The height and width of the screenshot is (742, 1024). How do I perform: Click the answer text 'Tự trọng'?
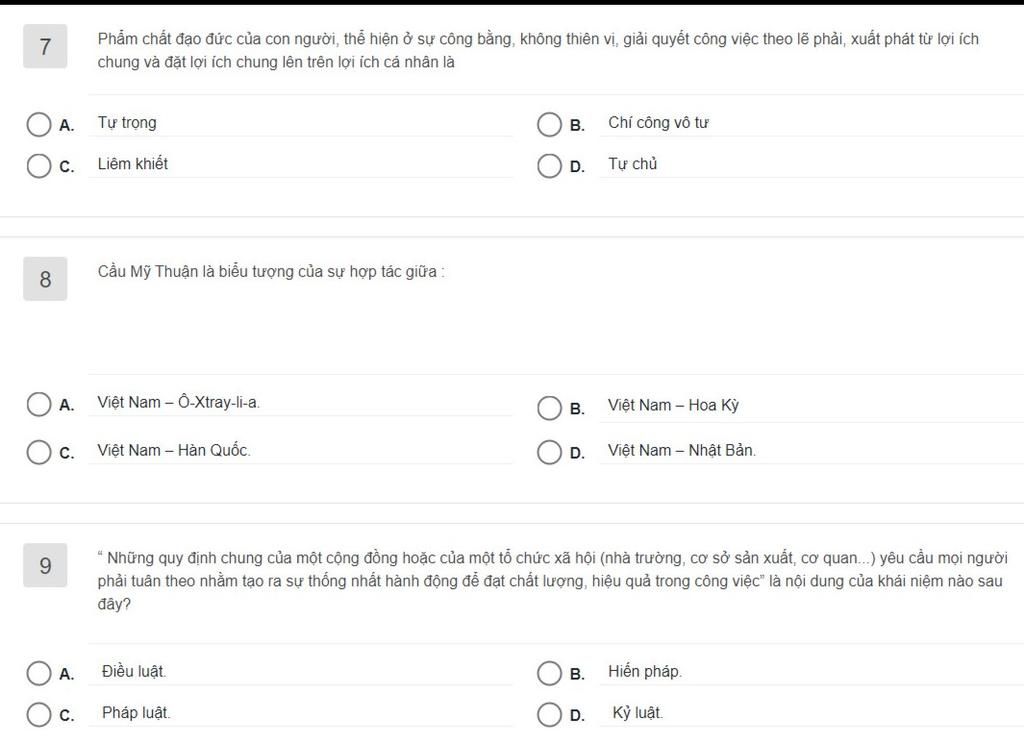click(x=127, y=123)
